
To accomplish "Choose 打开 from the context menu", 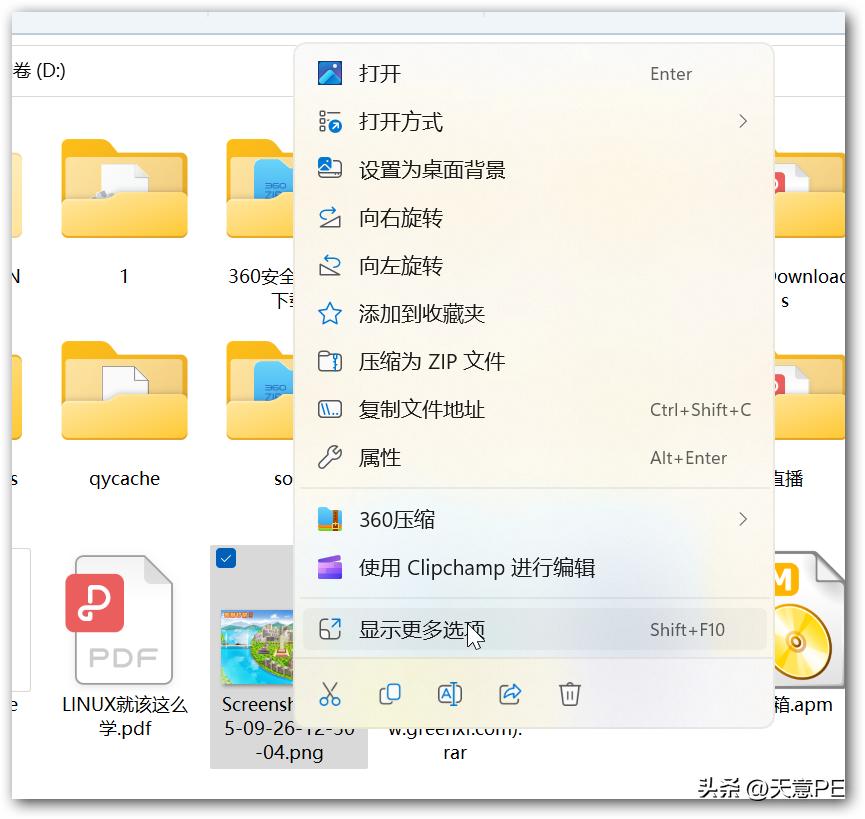I will point(534,73).
